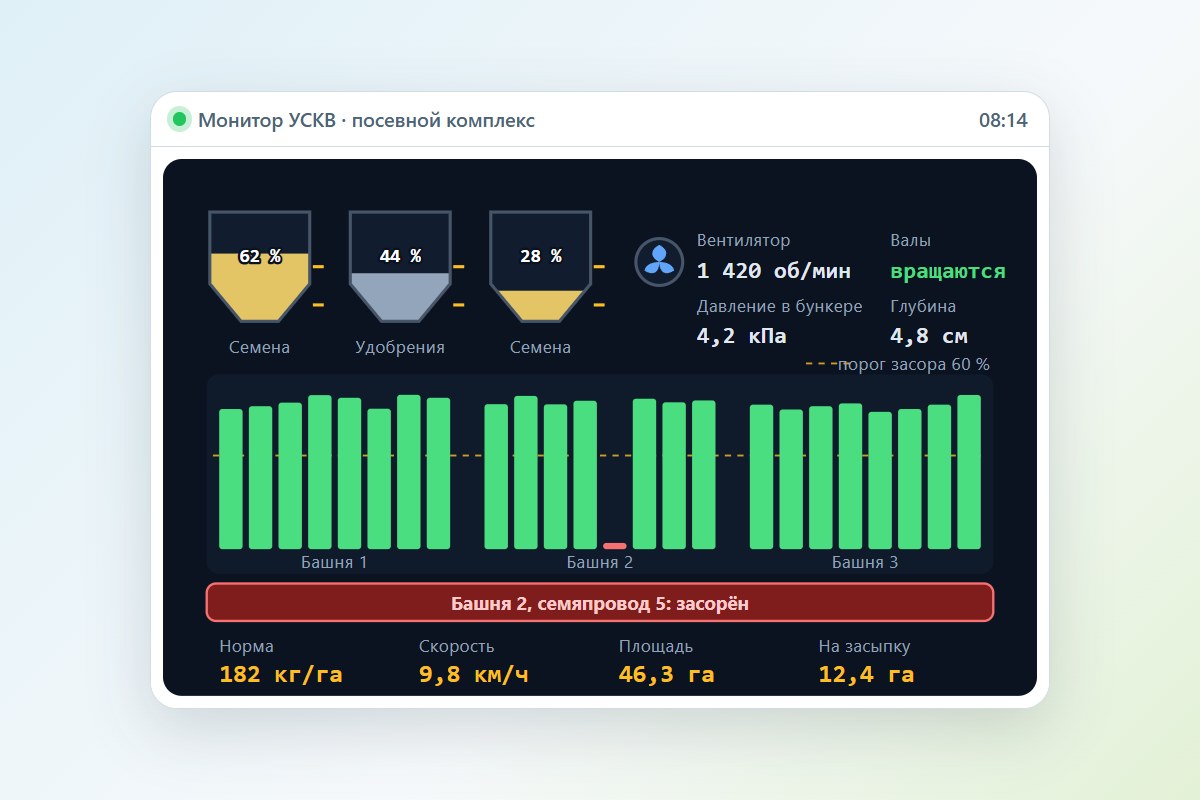Click the Башня 3 label
Screen dimensions: 1200x800
click(865, 563)
